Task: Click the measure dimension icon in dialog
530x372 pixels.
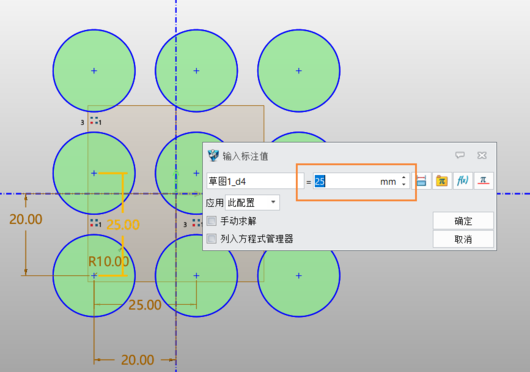Action: 421,181
